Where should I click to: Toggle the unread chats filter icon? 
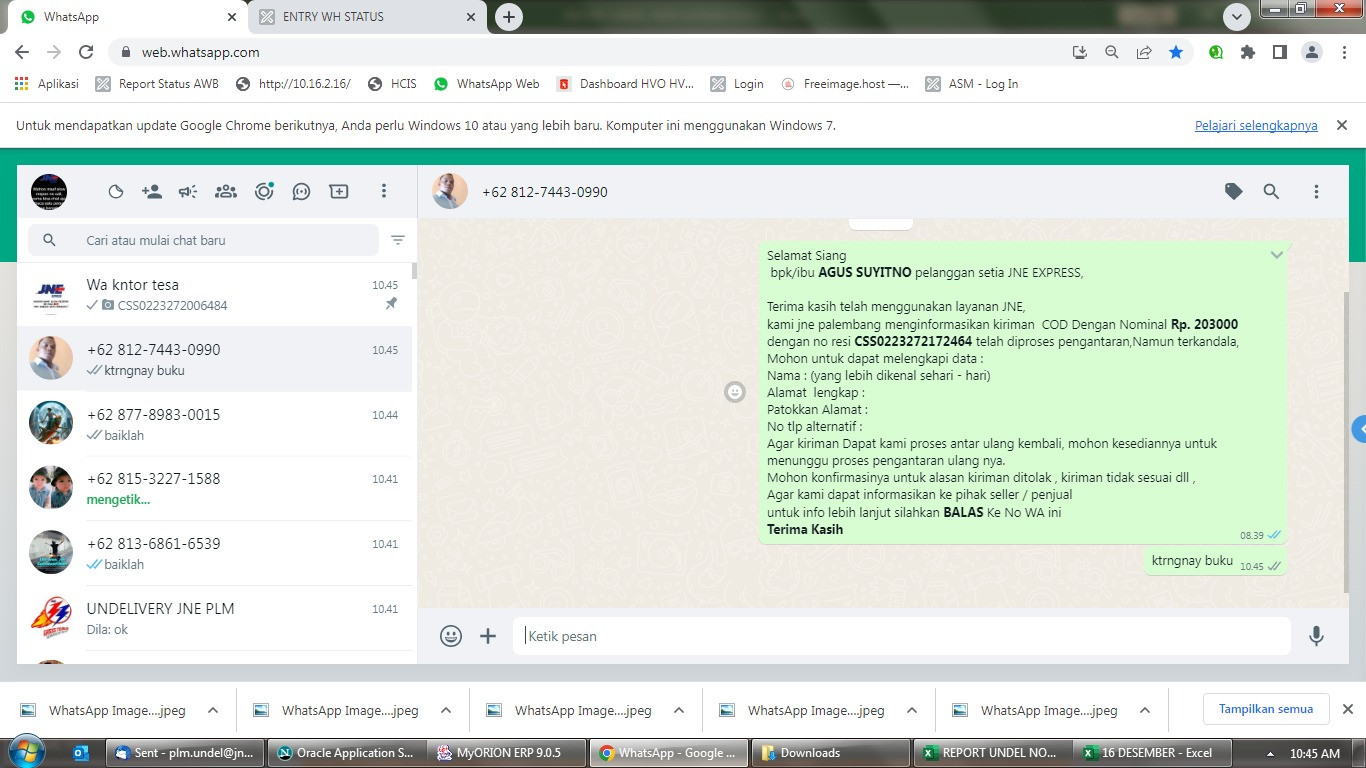pos(398,240)
